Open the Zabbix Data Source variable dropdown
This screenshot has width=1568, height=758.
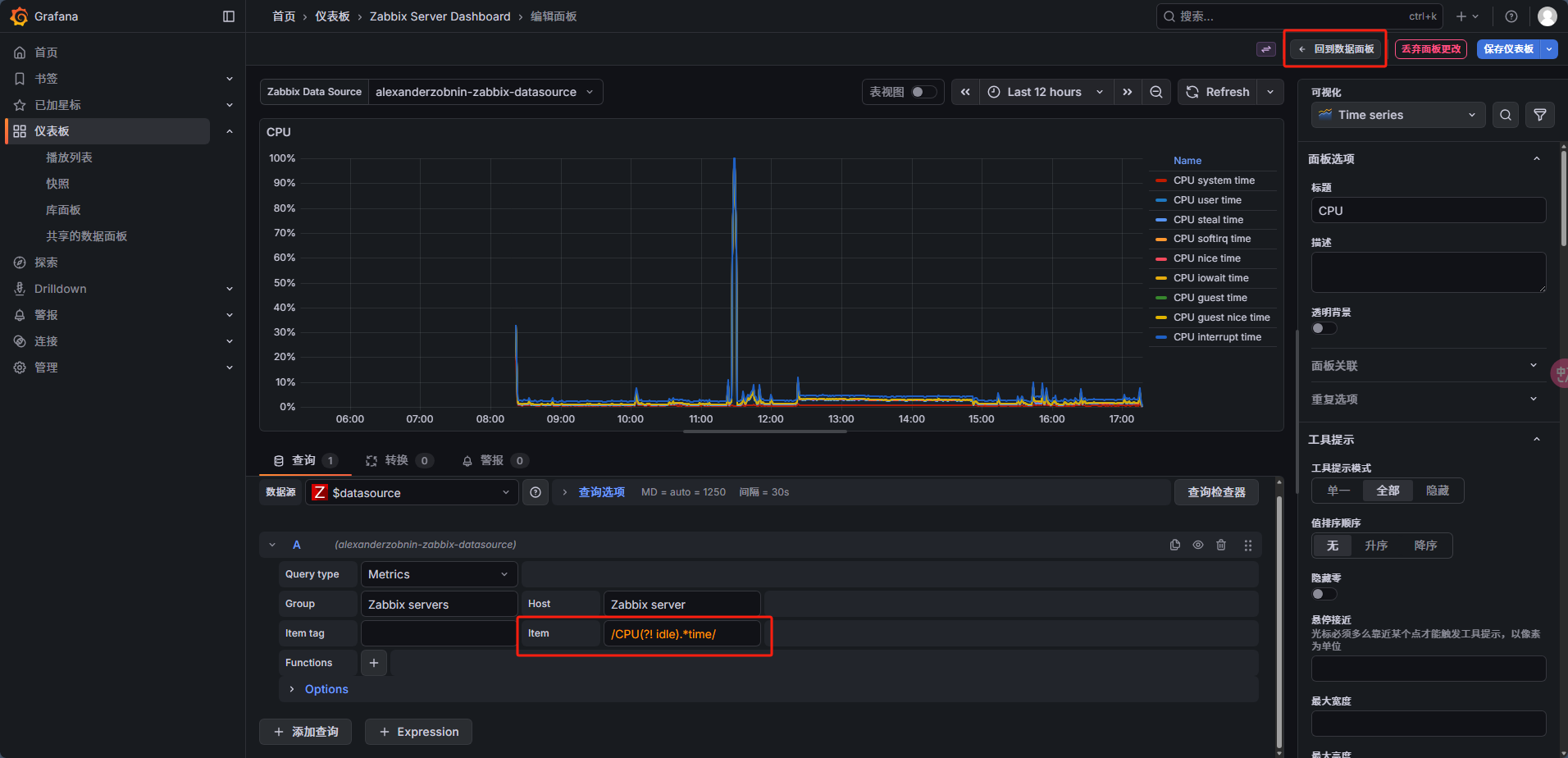click(x=485, y=92)
